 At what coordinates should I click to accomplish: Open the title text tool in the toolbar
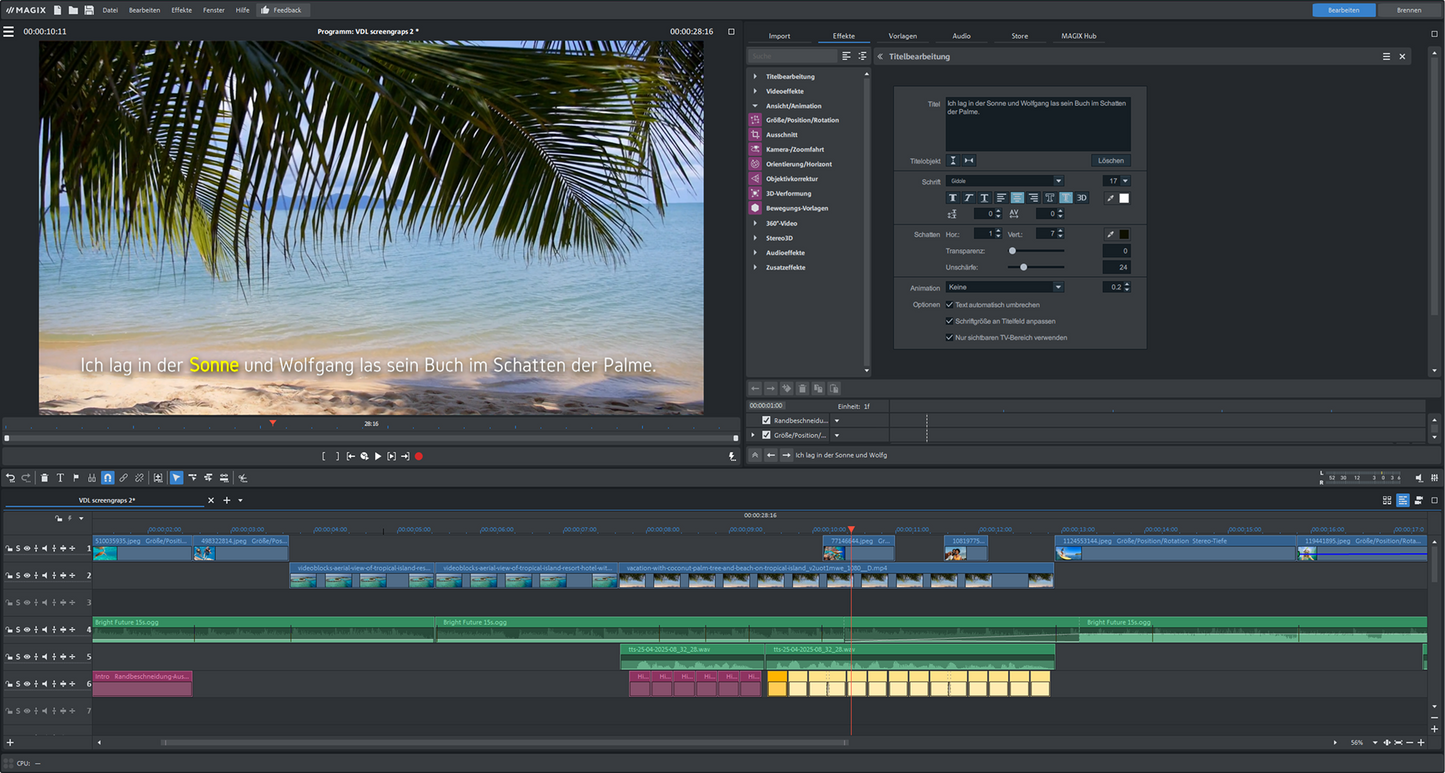pyautogui.click(x=60, y=478)
